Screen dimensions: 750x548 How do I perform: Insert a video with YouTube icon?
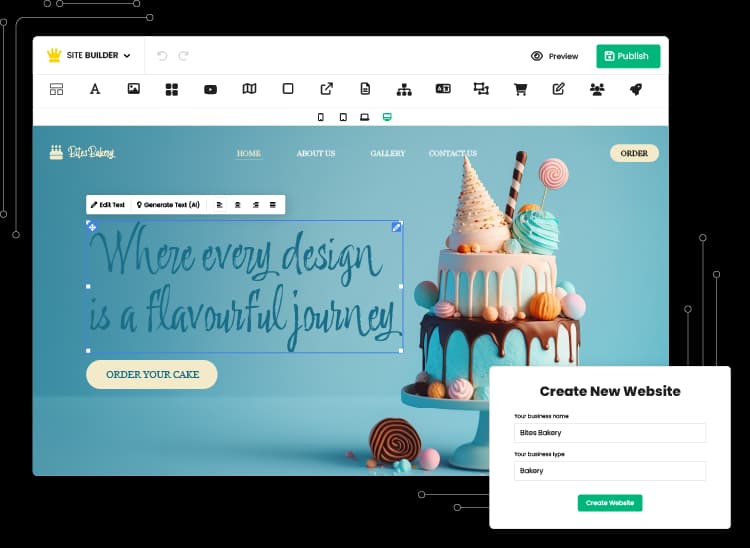pyautogui.click(x=210, y=89)
